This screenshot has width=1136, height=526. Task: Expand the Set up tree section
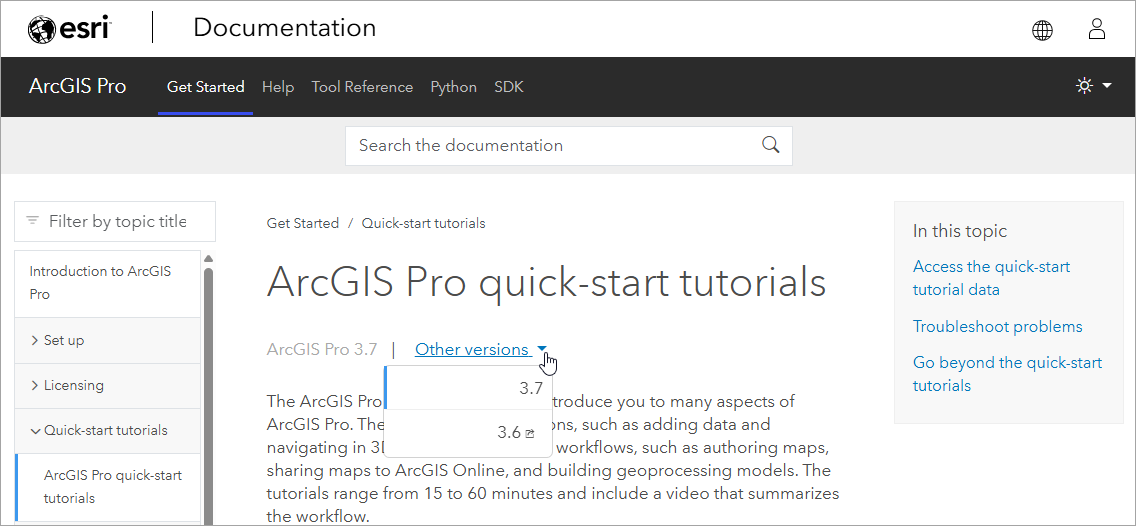(x=107, y=341)
